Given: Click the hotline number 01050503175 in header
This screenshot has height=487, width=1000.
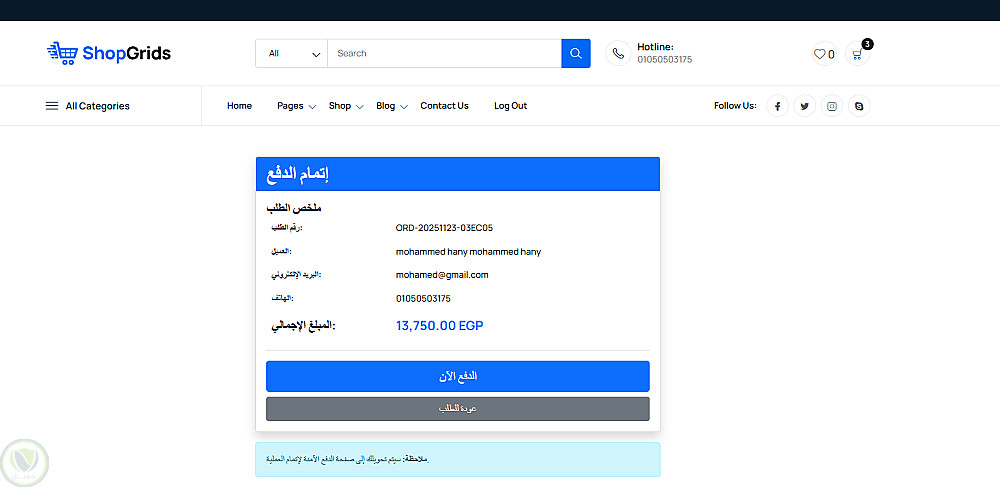Looking at the screenshot, I should tap(665, 60).
